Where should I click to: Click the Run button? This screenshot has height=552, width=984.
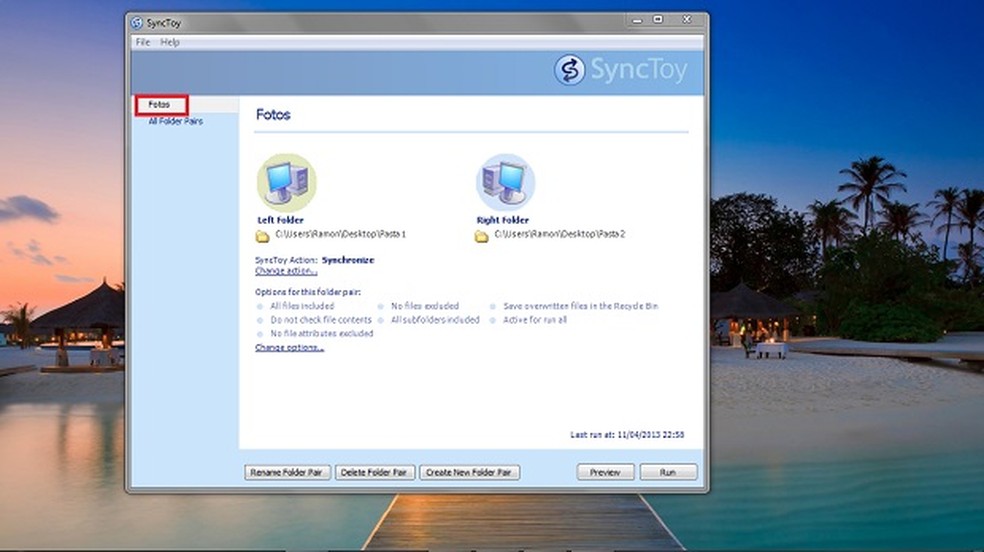[668, 472]
